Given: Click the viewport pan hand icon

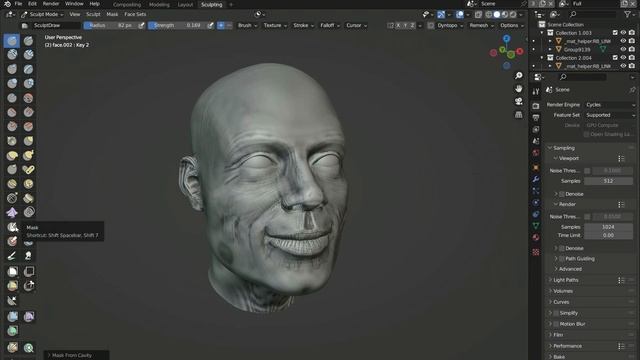Looking at the screenshot, I should 518,89.
